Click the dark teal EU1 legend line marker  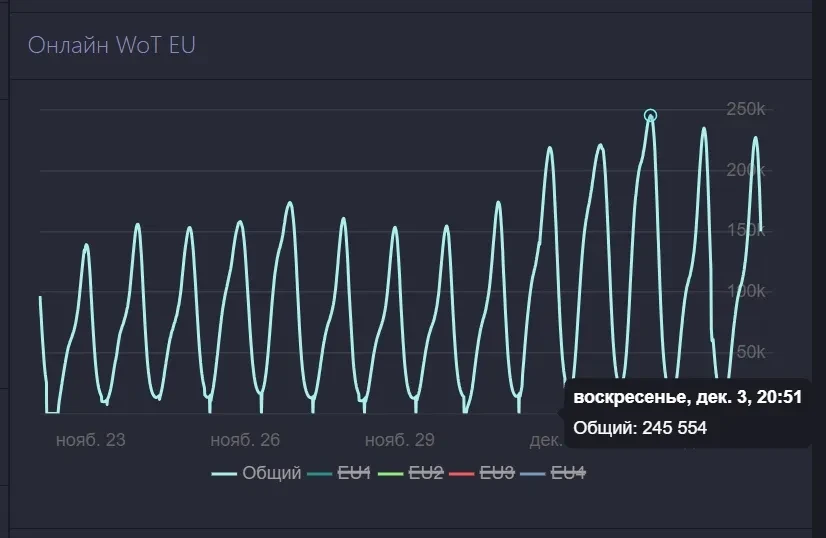tap(320, 473)
